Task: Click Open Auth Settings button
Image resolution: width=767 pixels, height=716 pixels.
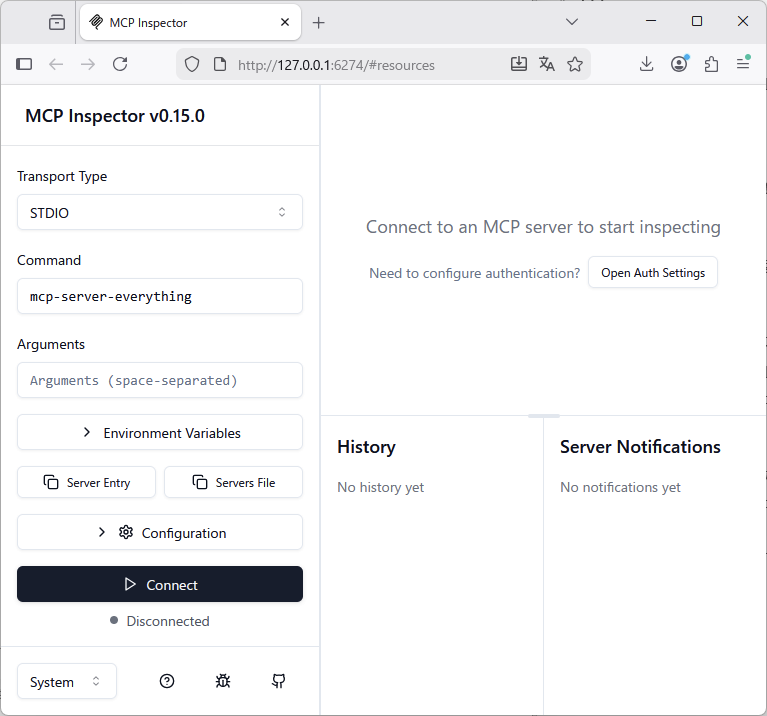Action: click(x=653, y=272)
